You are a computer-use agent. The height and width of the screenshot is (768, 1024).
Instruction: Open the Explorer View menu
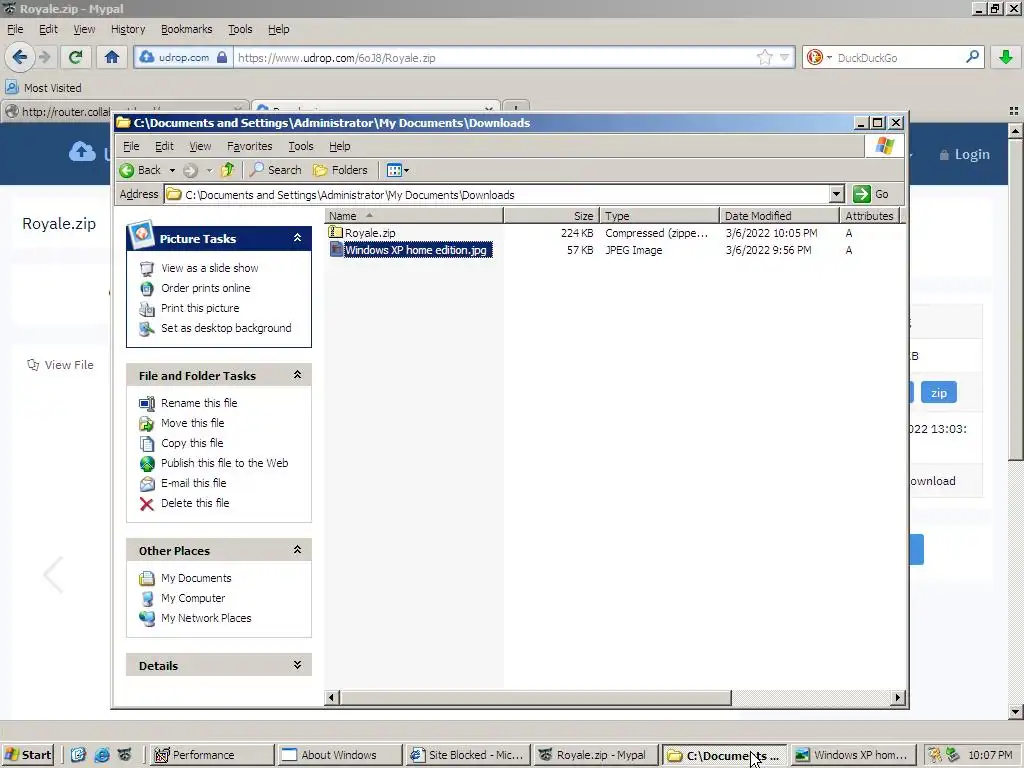point(200,146)
